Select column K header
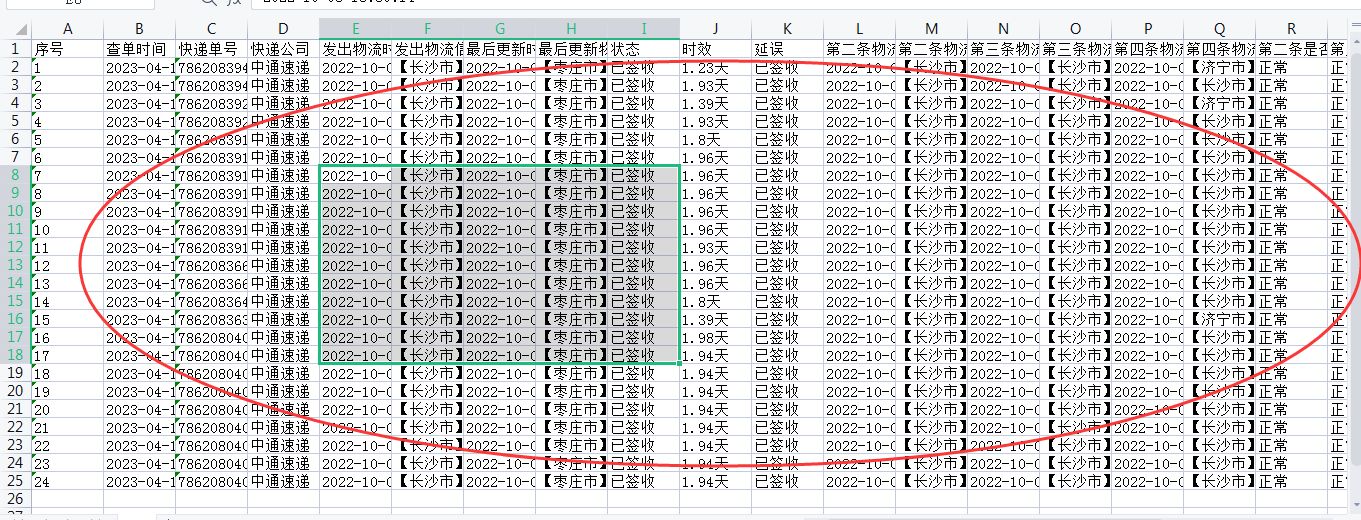 pos(787,29)
